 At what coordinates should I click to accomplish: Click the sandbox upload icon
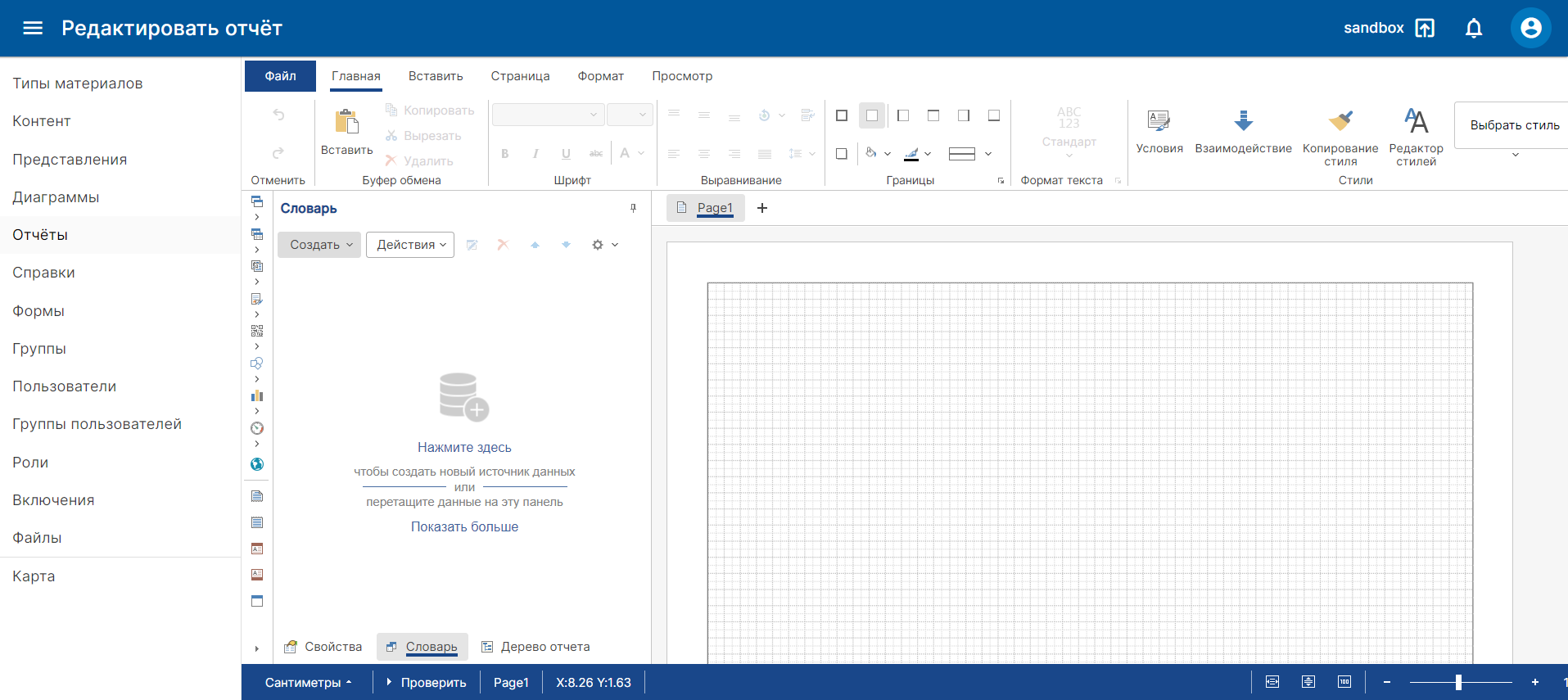click(x=1425, y=28)
